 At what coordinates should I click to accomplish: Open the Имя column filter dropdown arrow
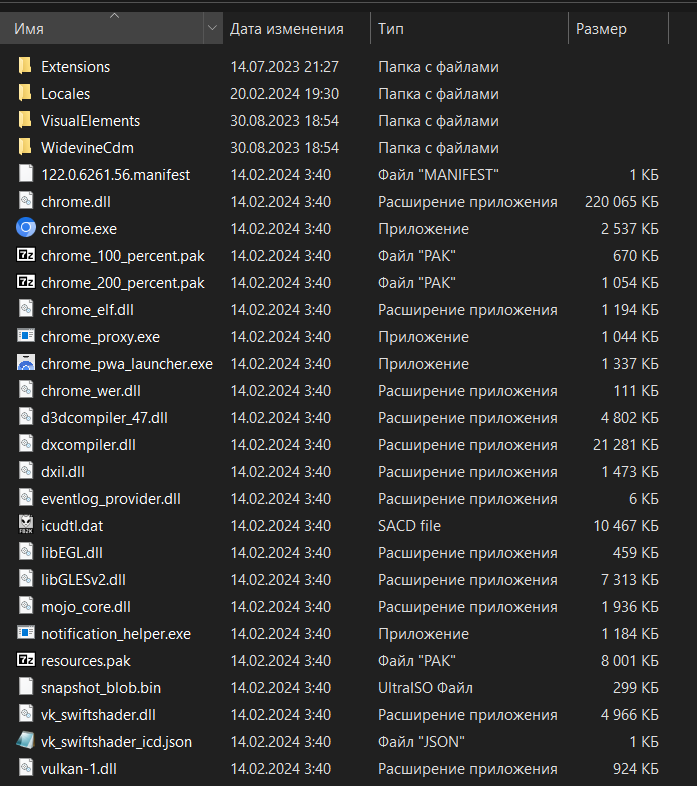click(x=213, y=28)
